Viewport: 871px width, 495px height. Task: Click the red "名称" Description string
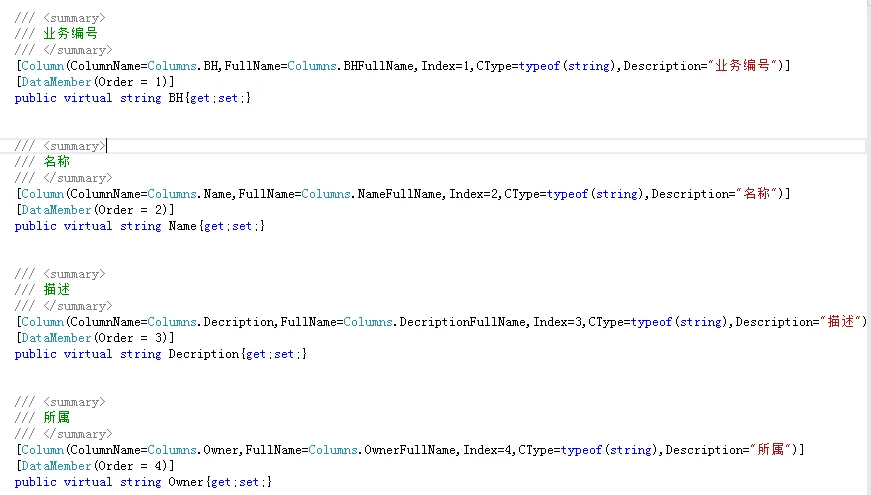tap(756, 193)
